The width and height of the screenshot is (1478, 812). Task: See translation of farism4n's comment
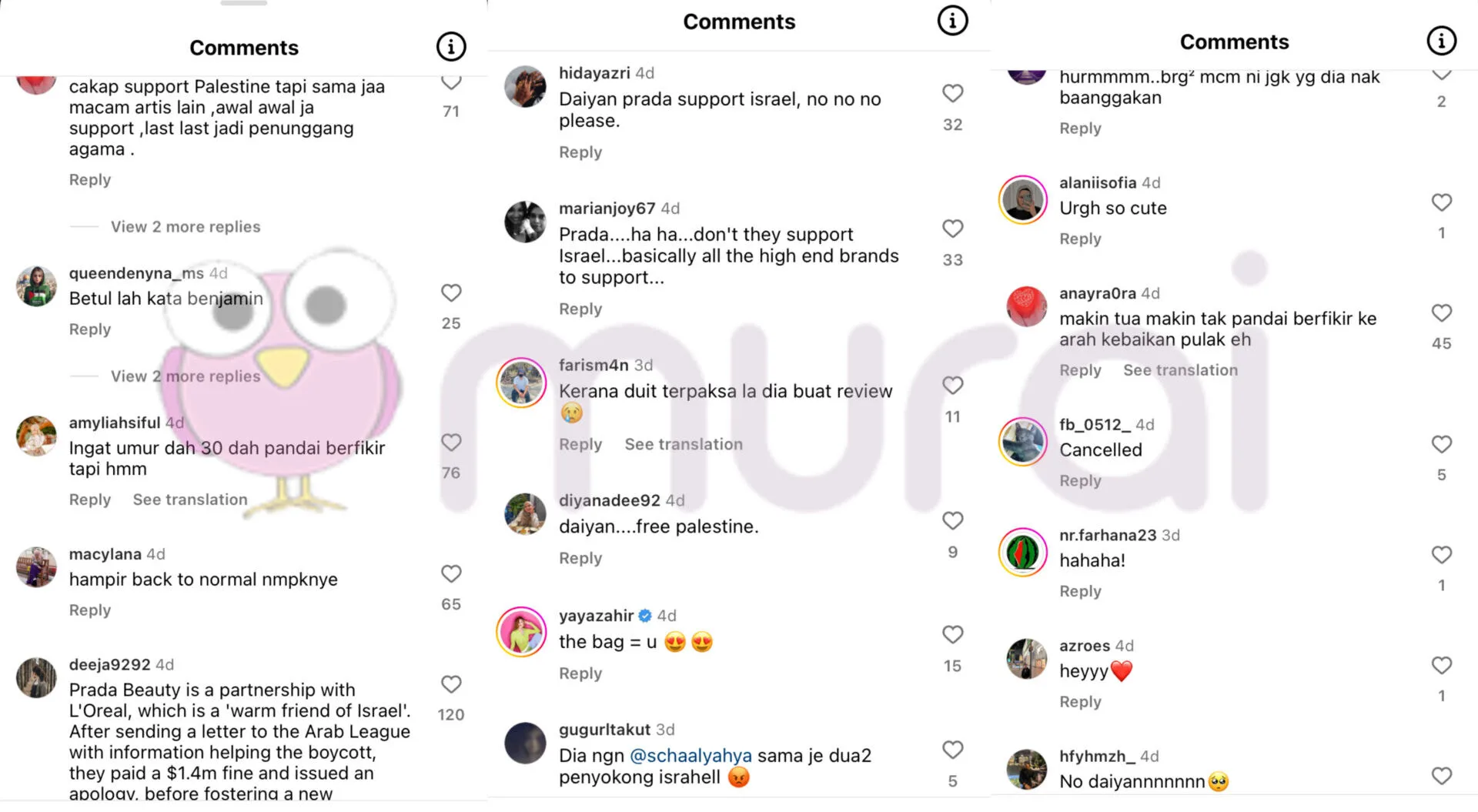coord(684,445)
